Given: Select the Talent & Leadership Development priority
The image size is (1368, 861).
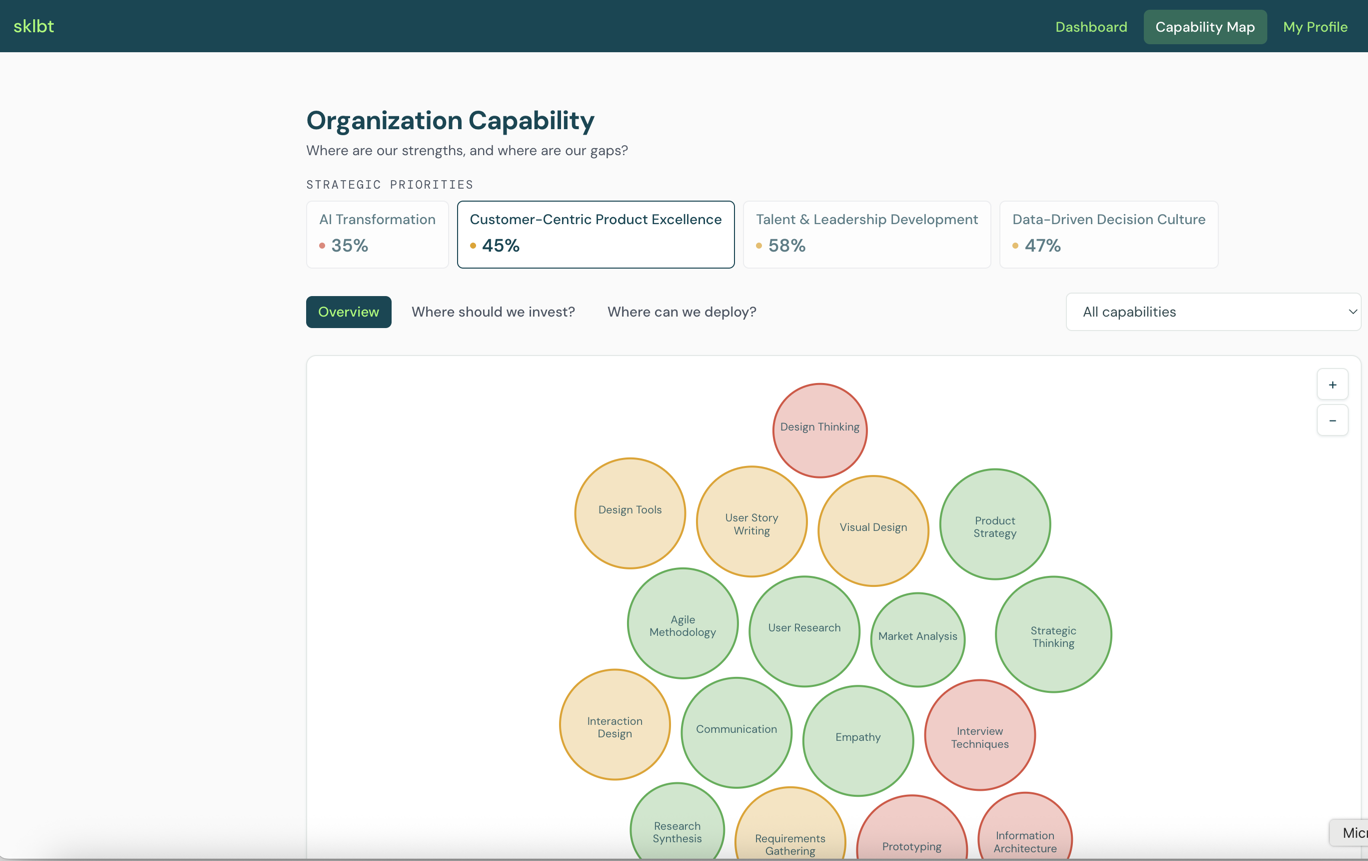Looking at the screenshot, I should tap(866, 234).
